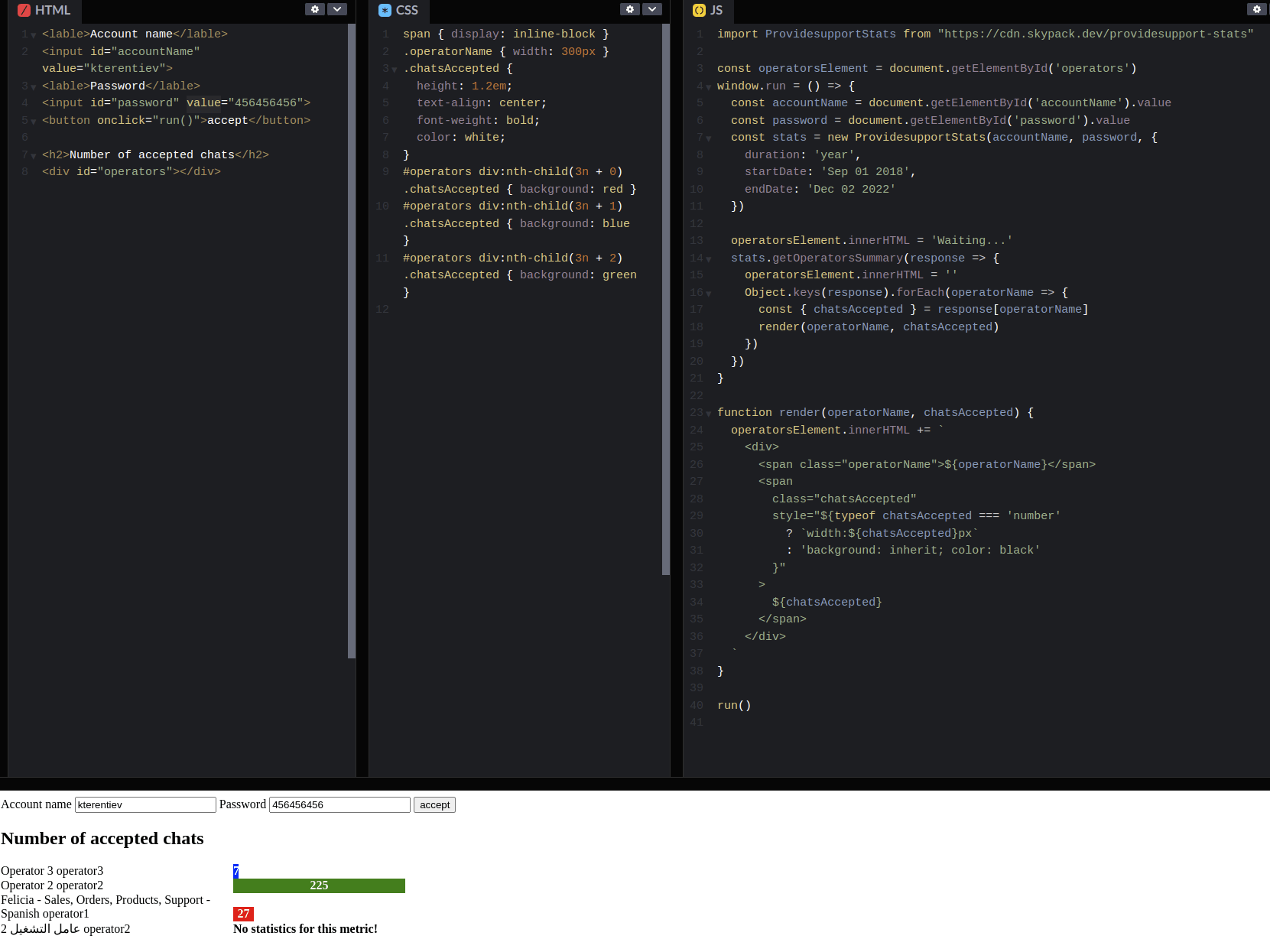The width and height of the screenshot is (1270, 952).
Task: Collapse HTML line 3 fold arrow
Action: [x=34, y=87]
